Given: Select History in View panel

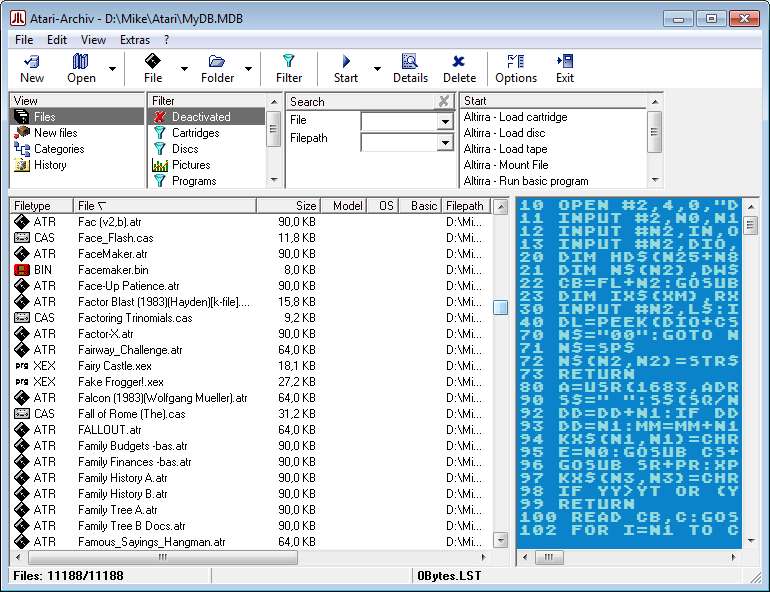Looking at the screenshot, I should (77, 165).
